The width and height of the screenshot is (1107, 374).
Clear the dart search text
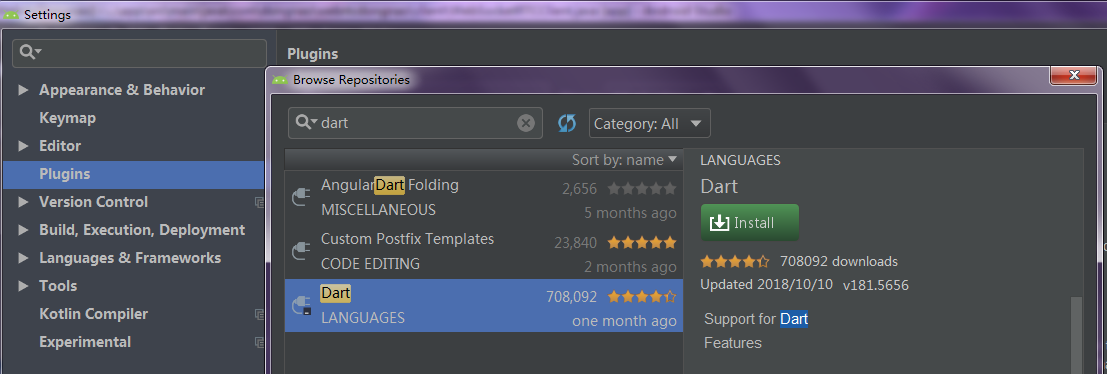(x=526, y=123)
